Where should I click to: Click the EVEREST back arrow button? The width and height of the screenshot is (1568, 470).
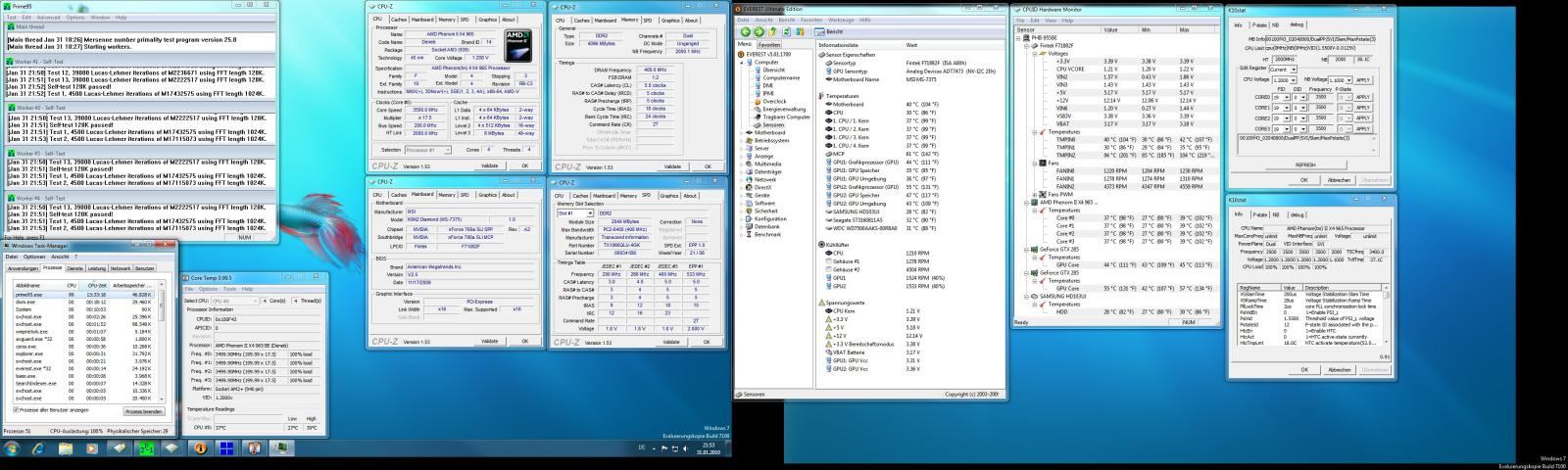pos(746,31)
